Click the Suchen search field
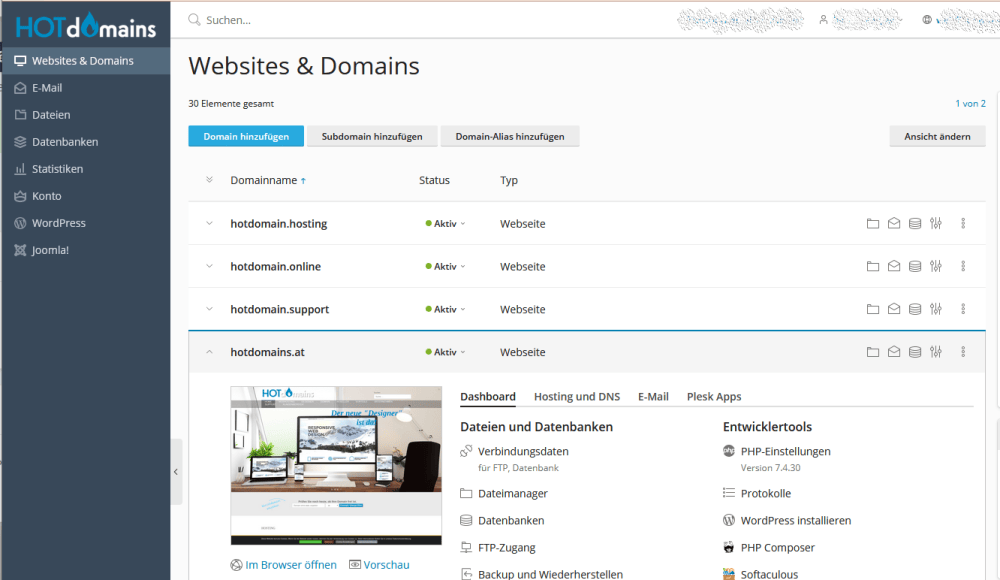This screenshot has width=1000, height=580. coord(400,19)
